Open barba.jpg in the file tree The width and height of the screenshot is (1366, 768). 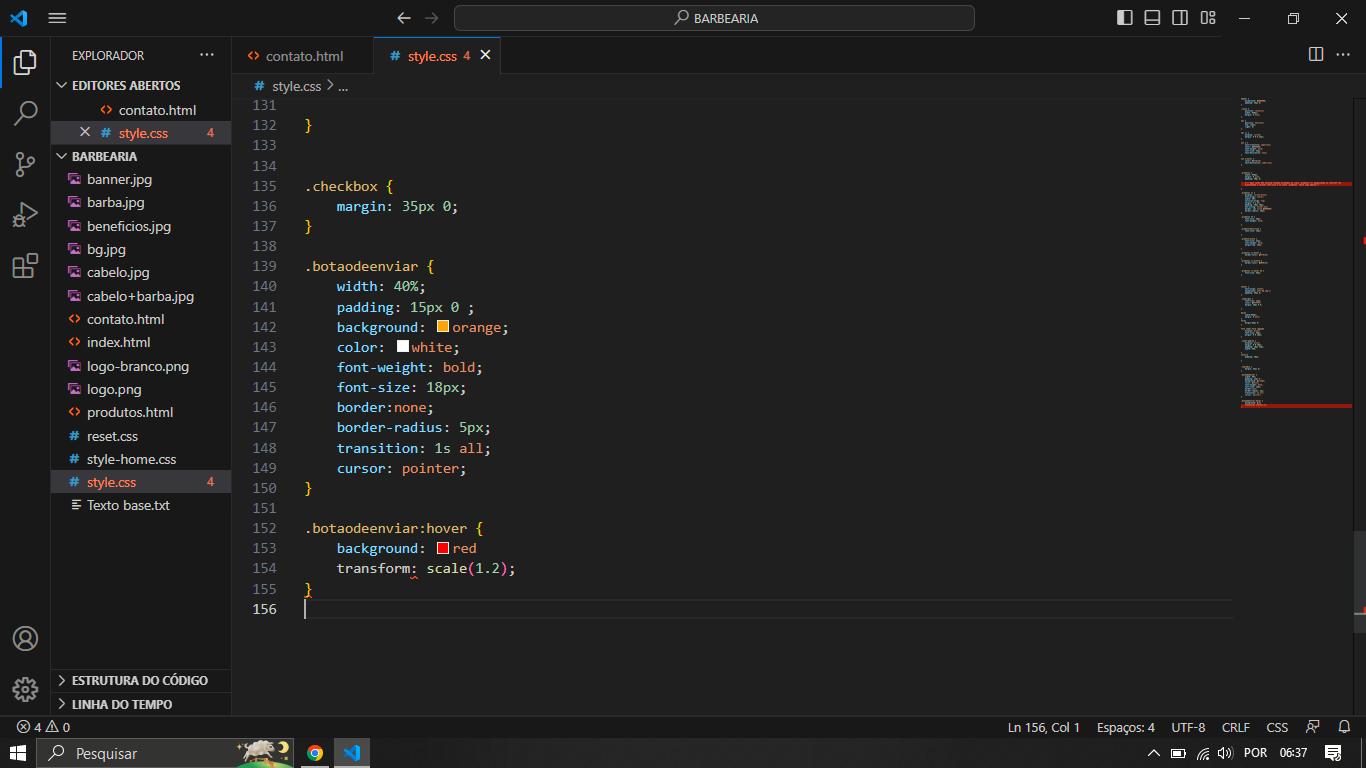(141, 202)
